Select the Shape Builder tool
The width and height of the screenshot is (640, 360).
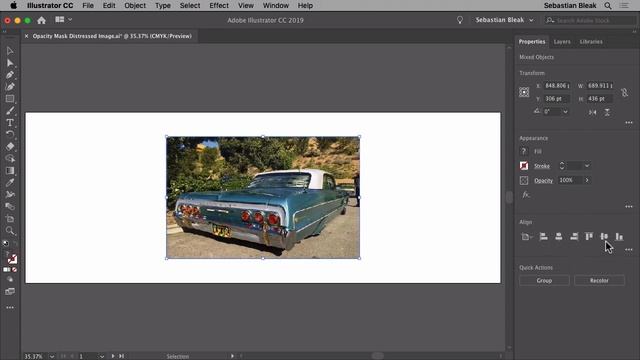click(x=10, y=158)
